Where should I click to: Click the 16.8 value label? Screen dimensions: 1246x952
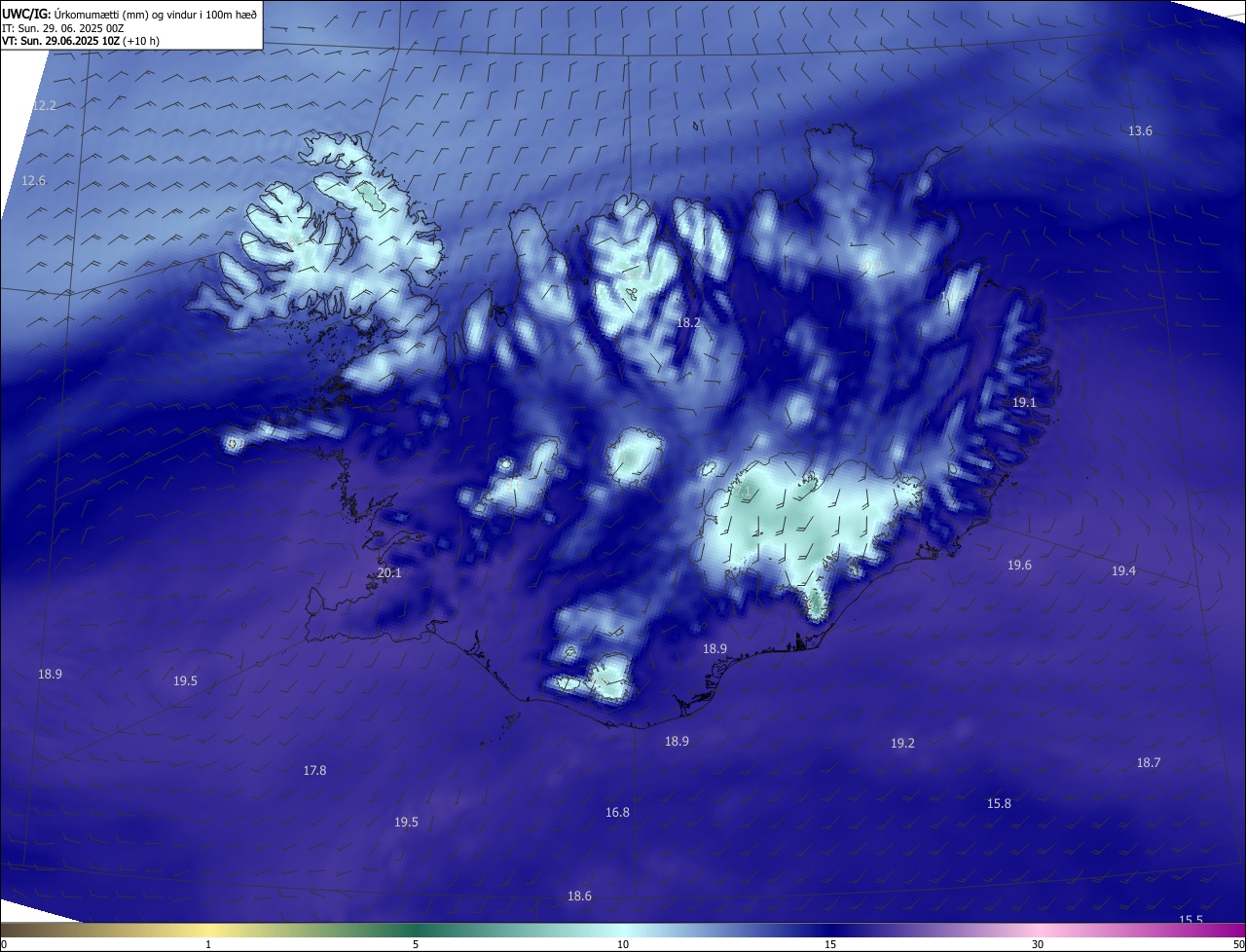tap(617, 812)
